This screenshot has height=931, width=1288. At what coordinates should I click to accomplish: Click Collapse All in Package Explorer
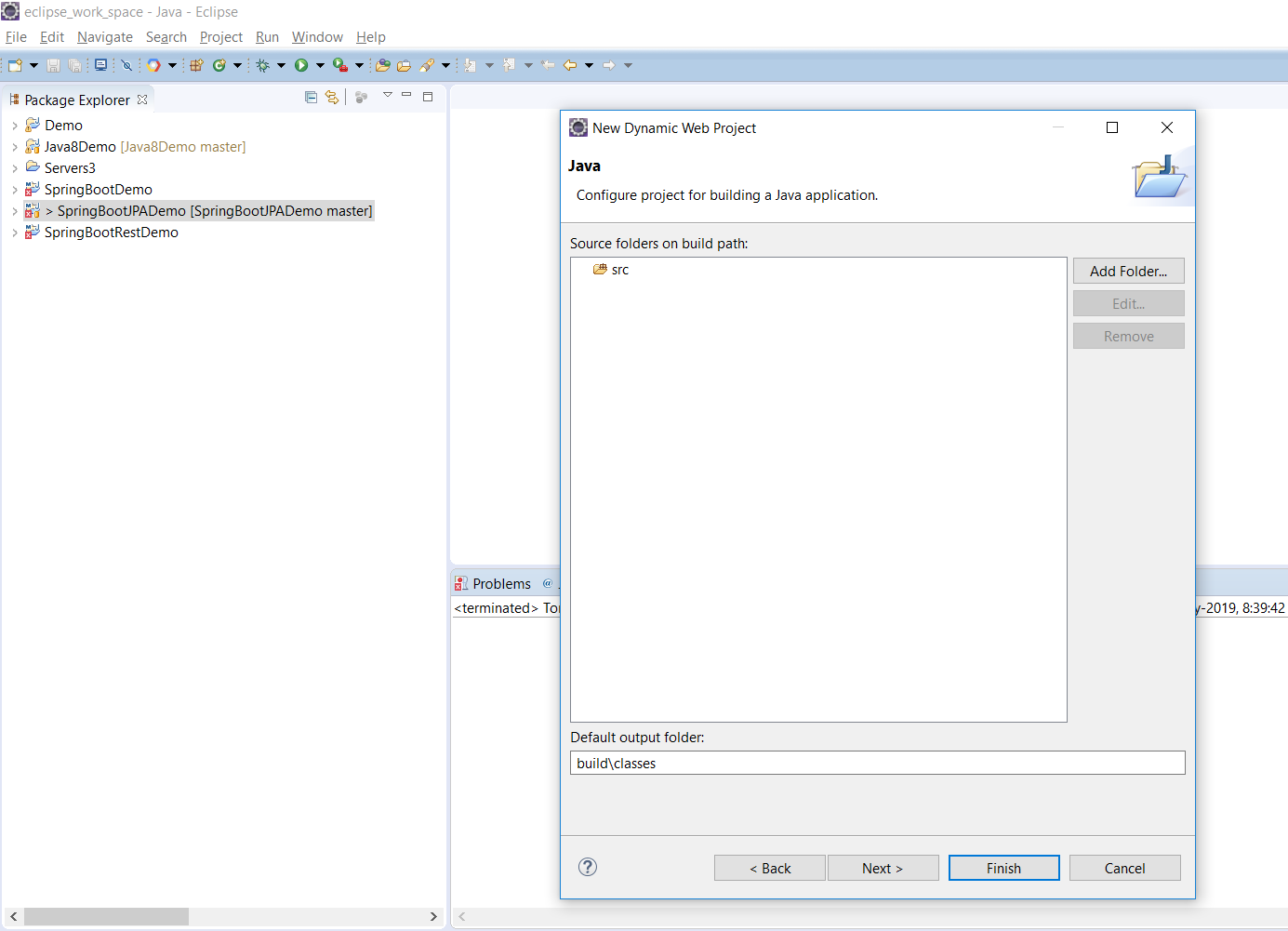click(311, 98)
